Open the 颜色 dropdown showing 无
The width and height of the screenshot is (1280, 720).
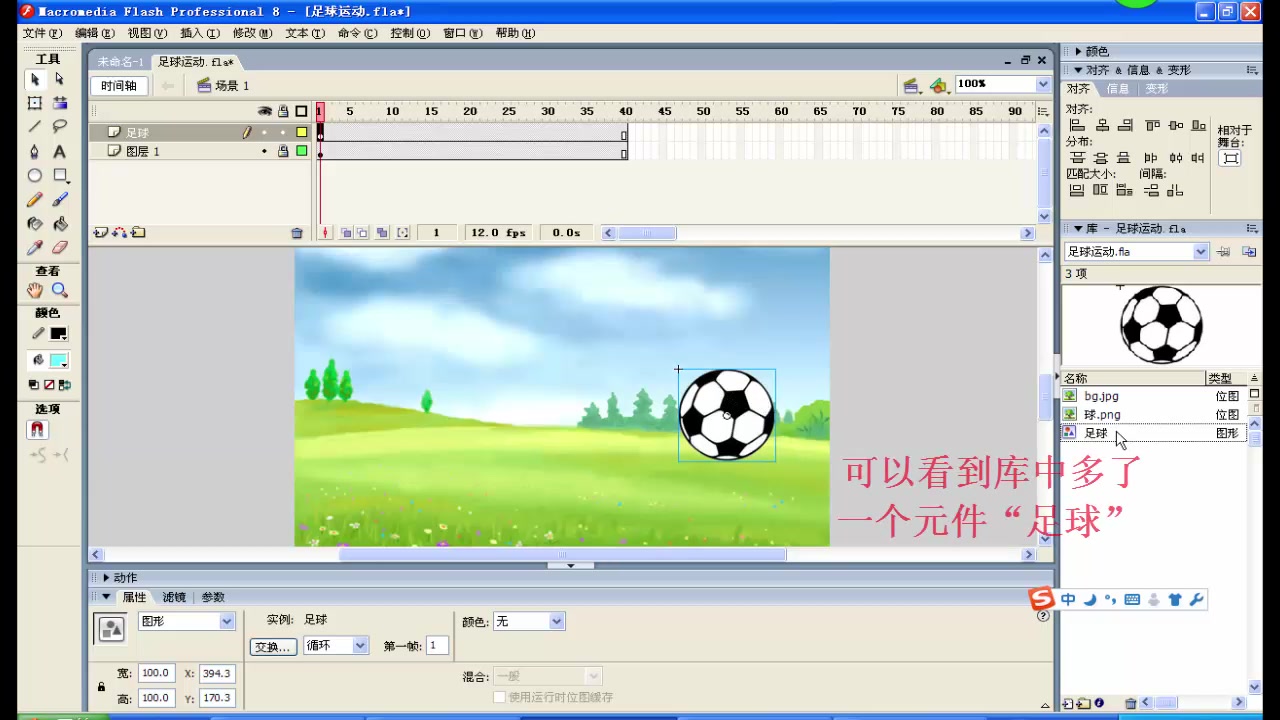tap(528, 621)
